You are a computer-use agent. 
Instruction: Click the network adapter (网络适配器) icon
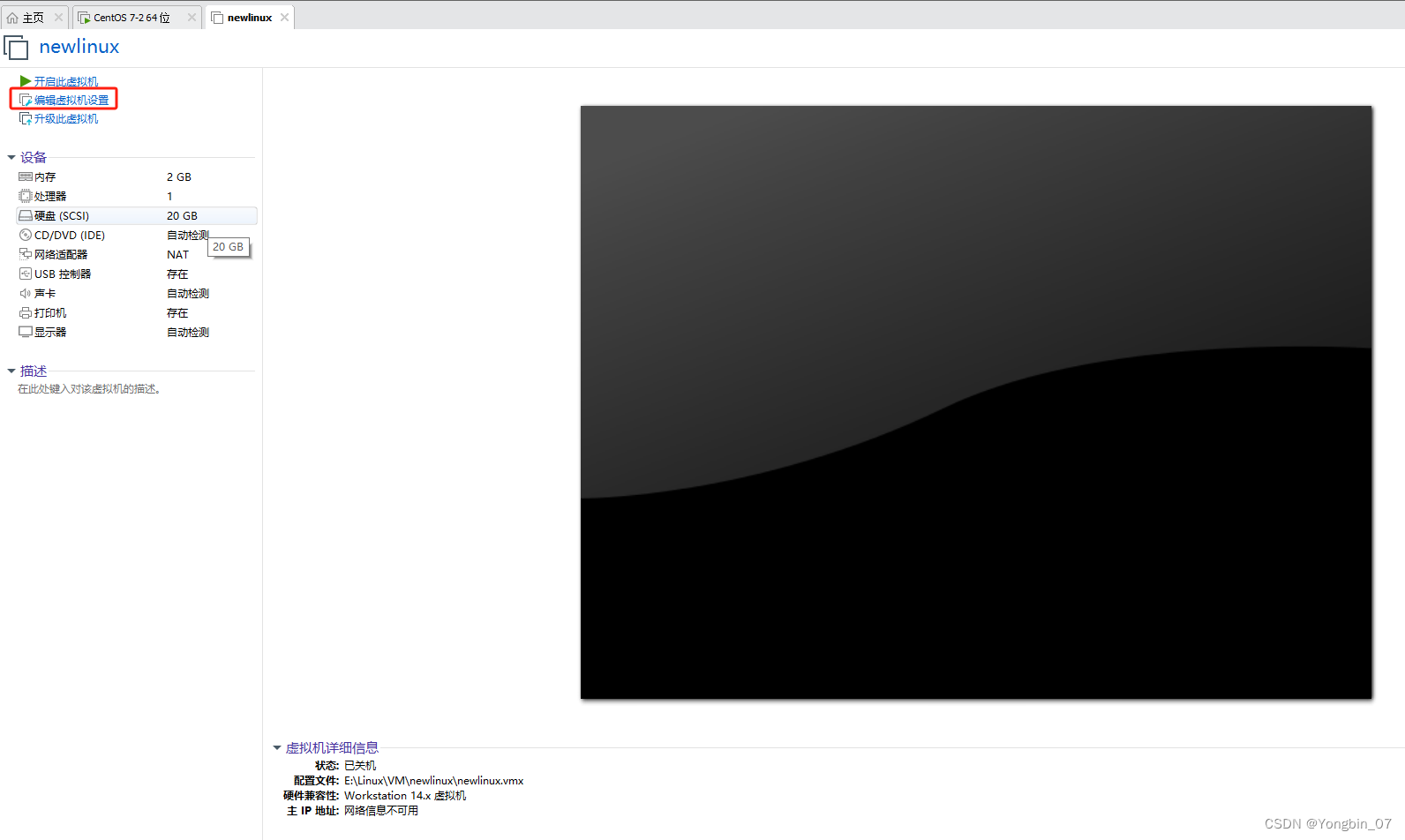coord(26,255)
